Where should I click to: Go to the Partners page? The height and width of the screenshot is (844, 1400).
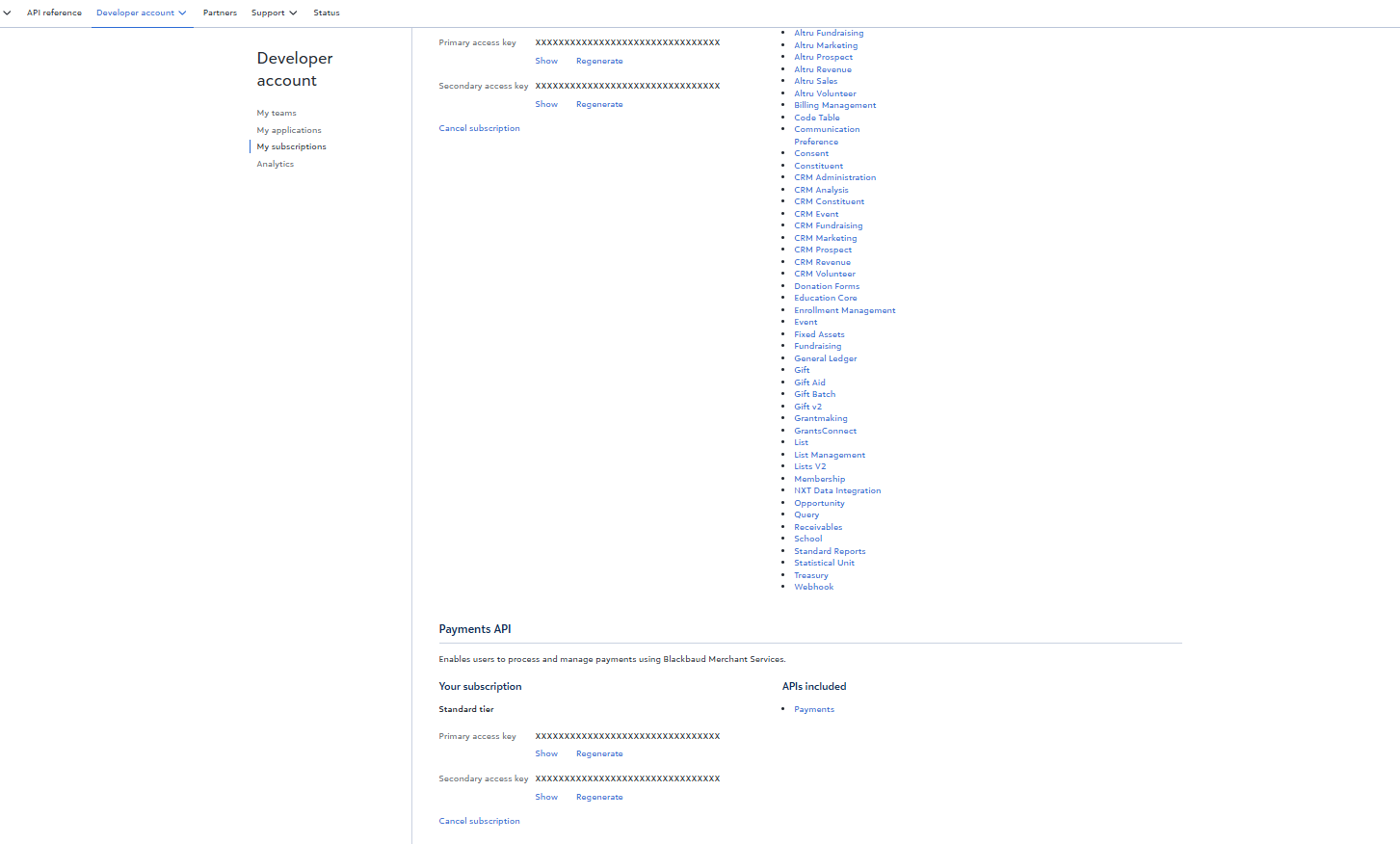220,13
